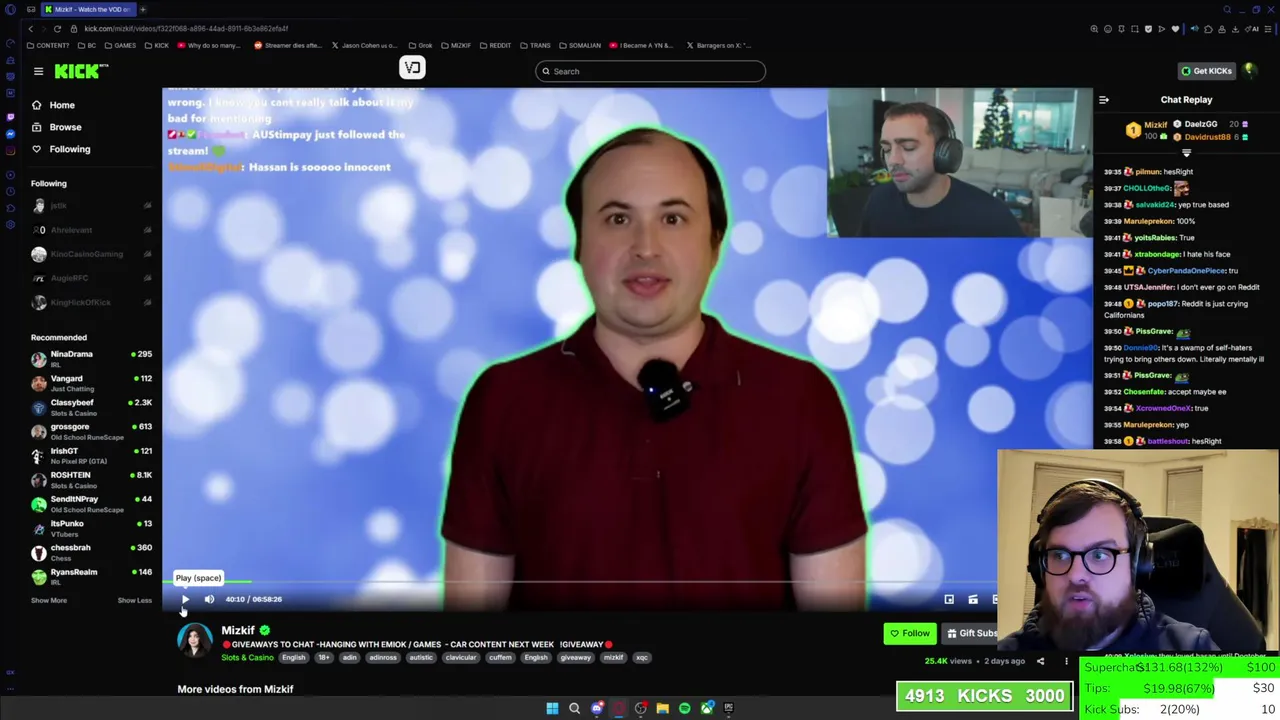Open the chessbrah recommended channel
This screenshot has height=720, width=1280.
pyautogui.click(x=91, y=552)
